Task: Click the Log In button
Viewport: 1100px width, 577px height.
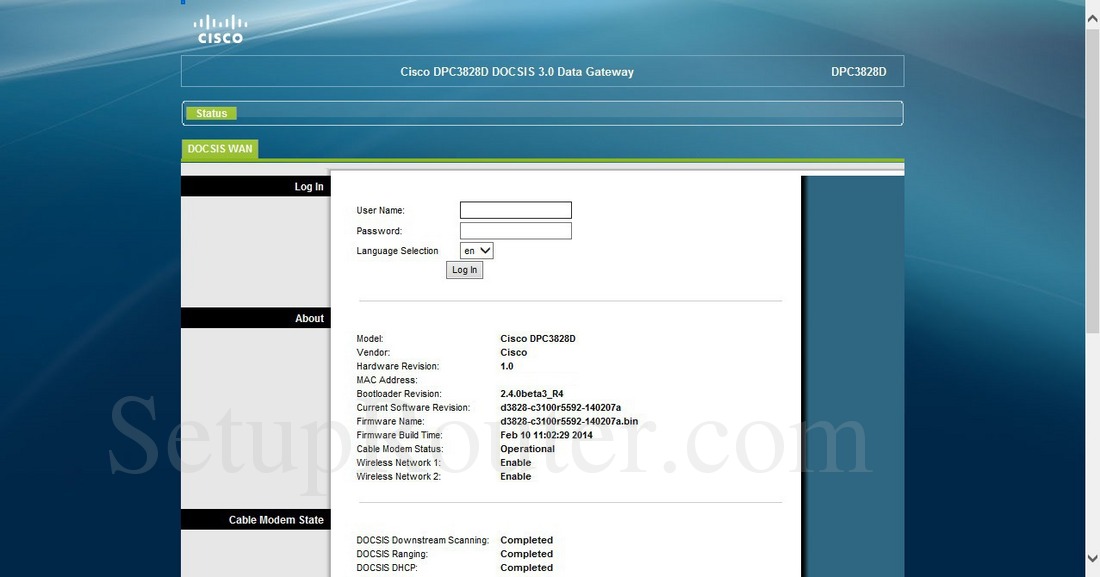Action: [464, 270]
